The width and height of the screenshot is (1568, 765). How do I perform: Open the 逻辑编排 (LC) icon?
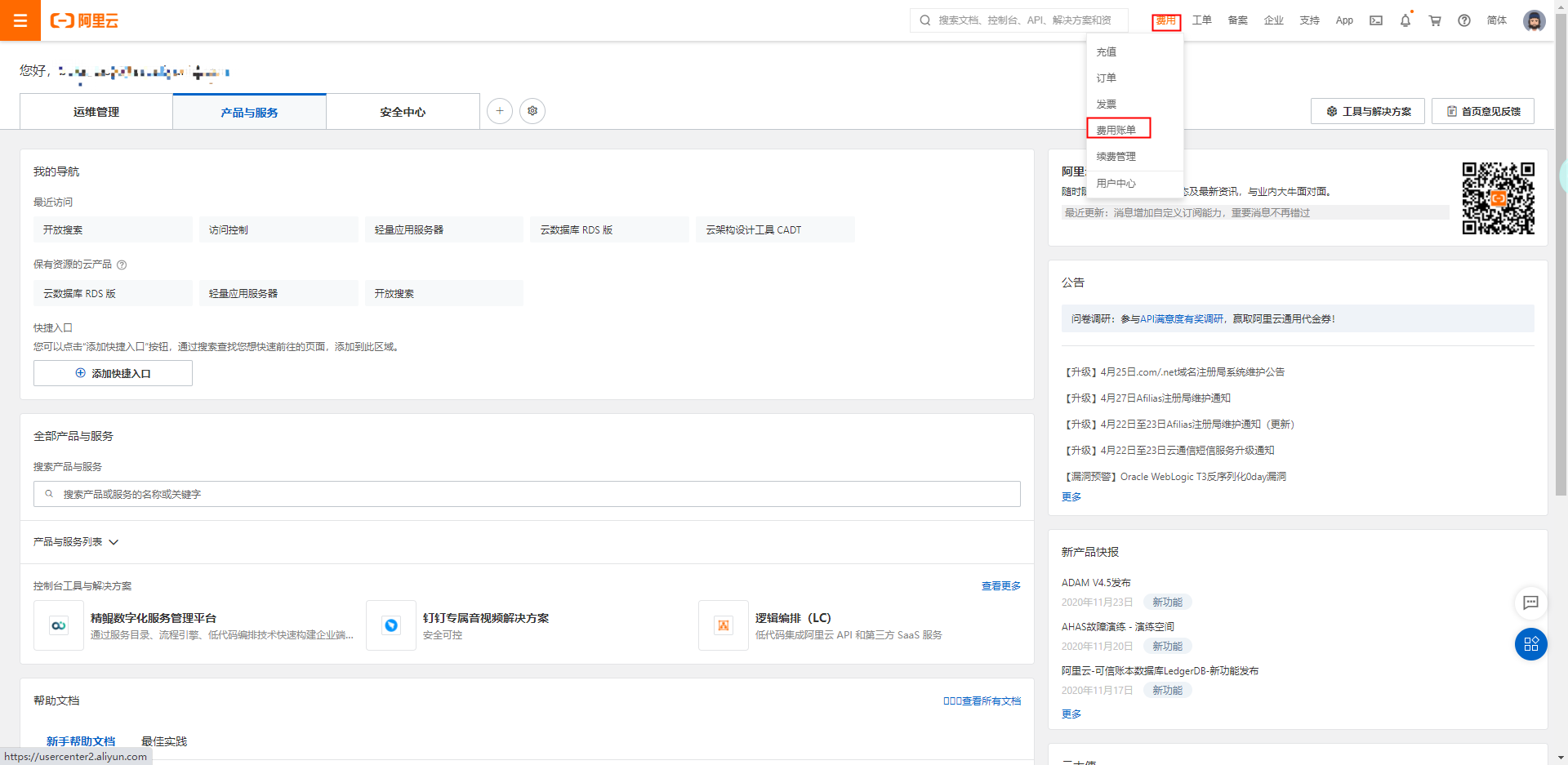click(724, 625)
